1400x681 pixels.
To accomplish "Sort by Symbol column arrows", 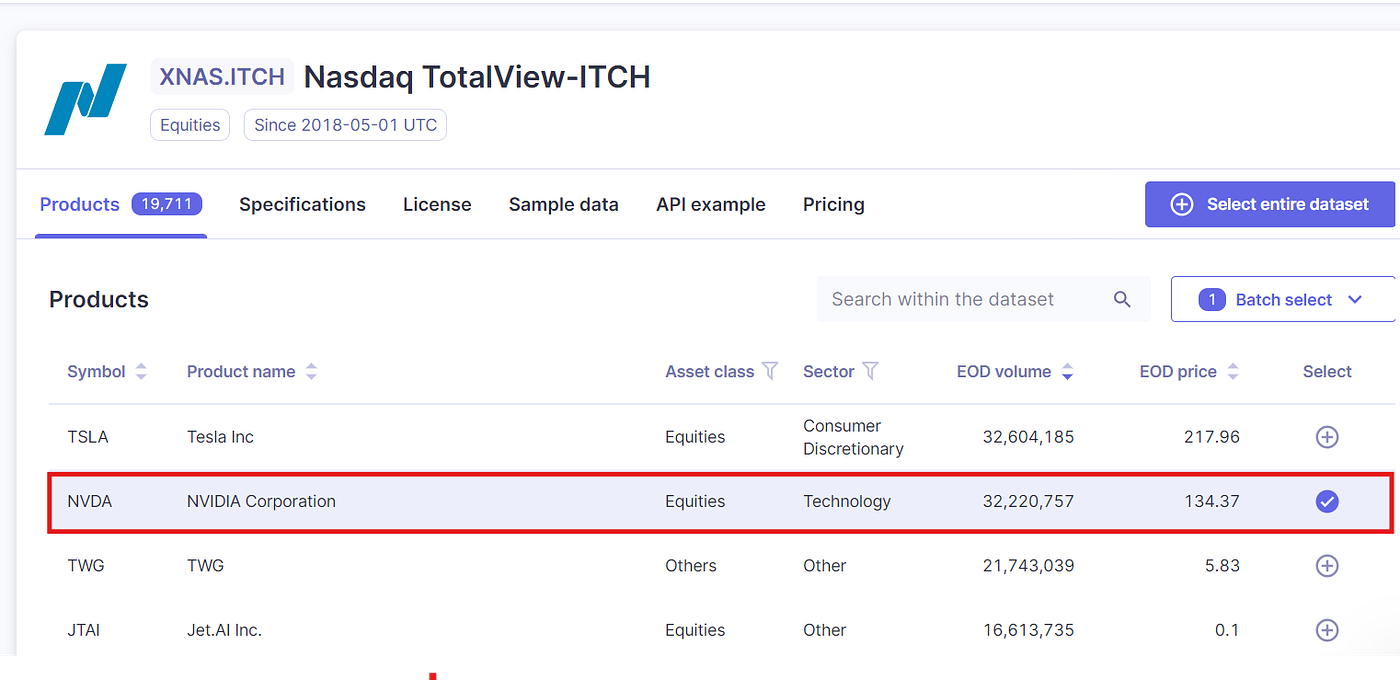I will (x=141, y=371).
